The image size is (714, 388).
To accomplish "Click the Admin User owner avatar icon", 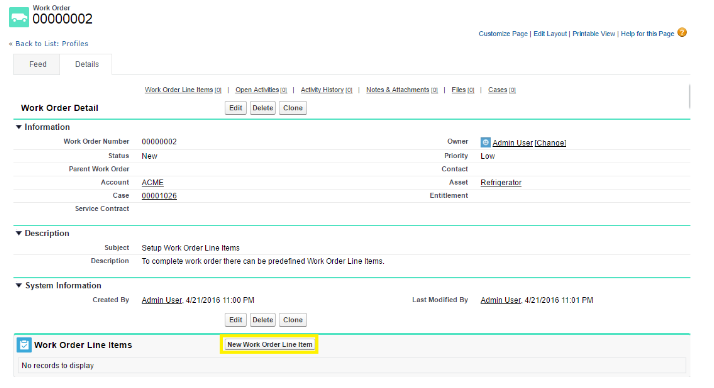I will pyautogui.click(x=485, y=143).
